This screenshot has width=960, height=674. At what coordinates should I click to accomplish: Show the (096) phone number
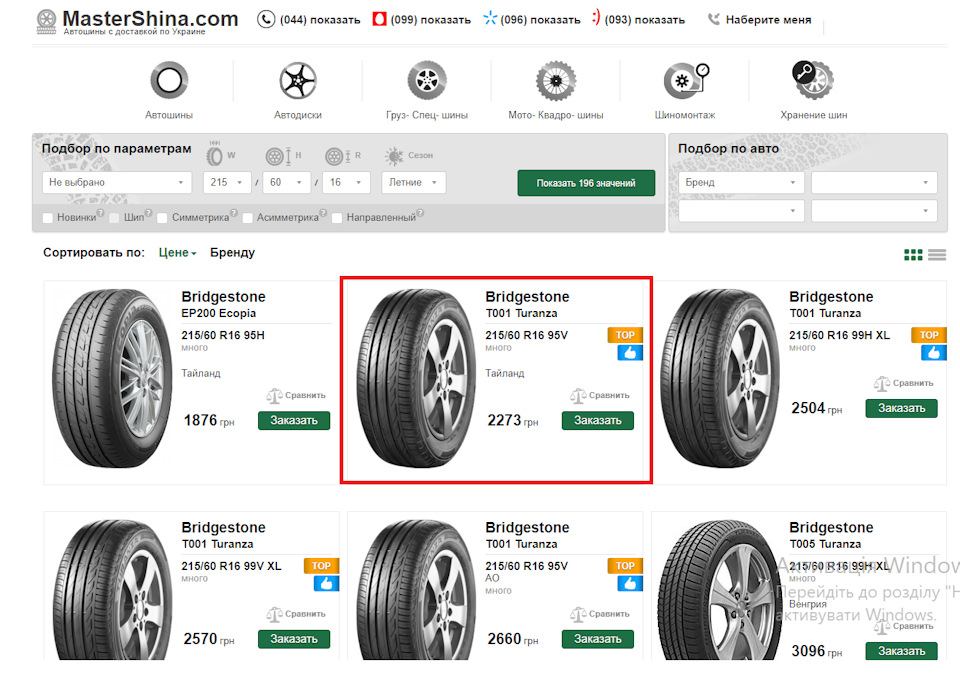point(531,20)
